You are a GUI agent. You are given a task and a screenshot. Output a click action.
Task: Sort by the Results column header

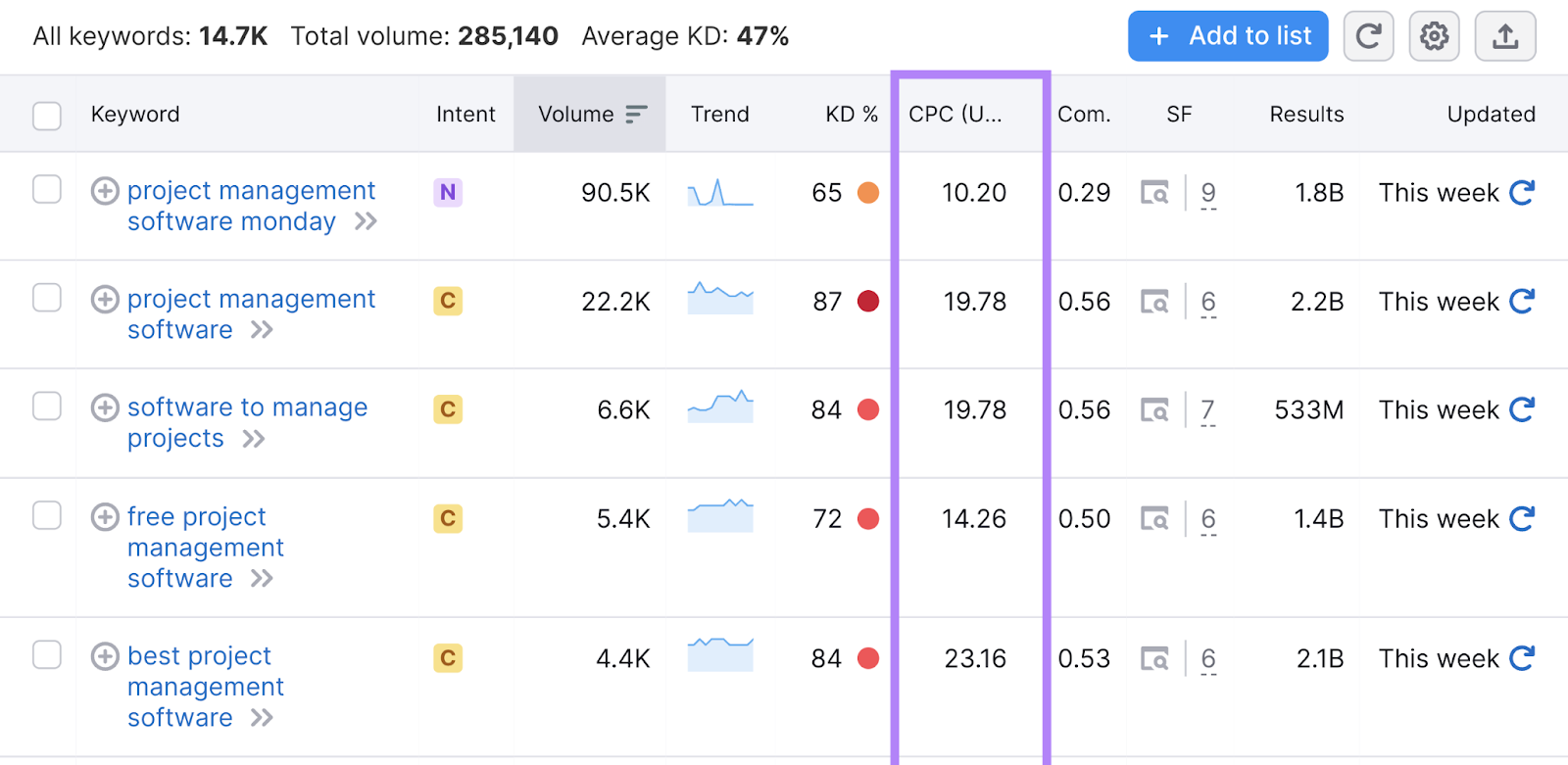(x=1306, y=115)
